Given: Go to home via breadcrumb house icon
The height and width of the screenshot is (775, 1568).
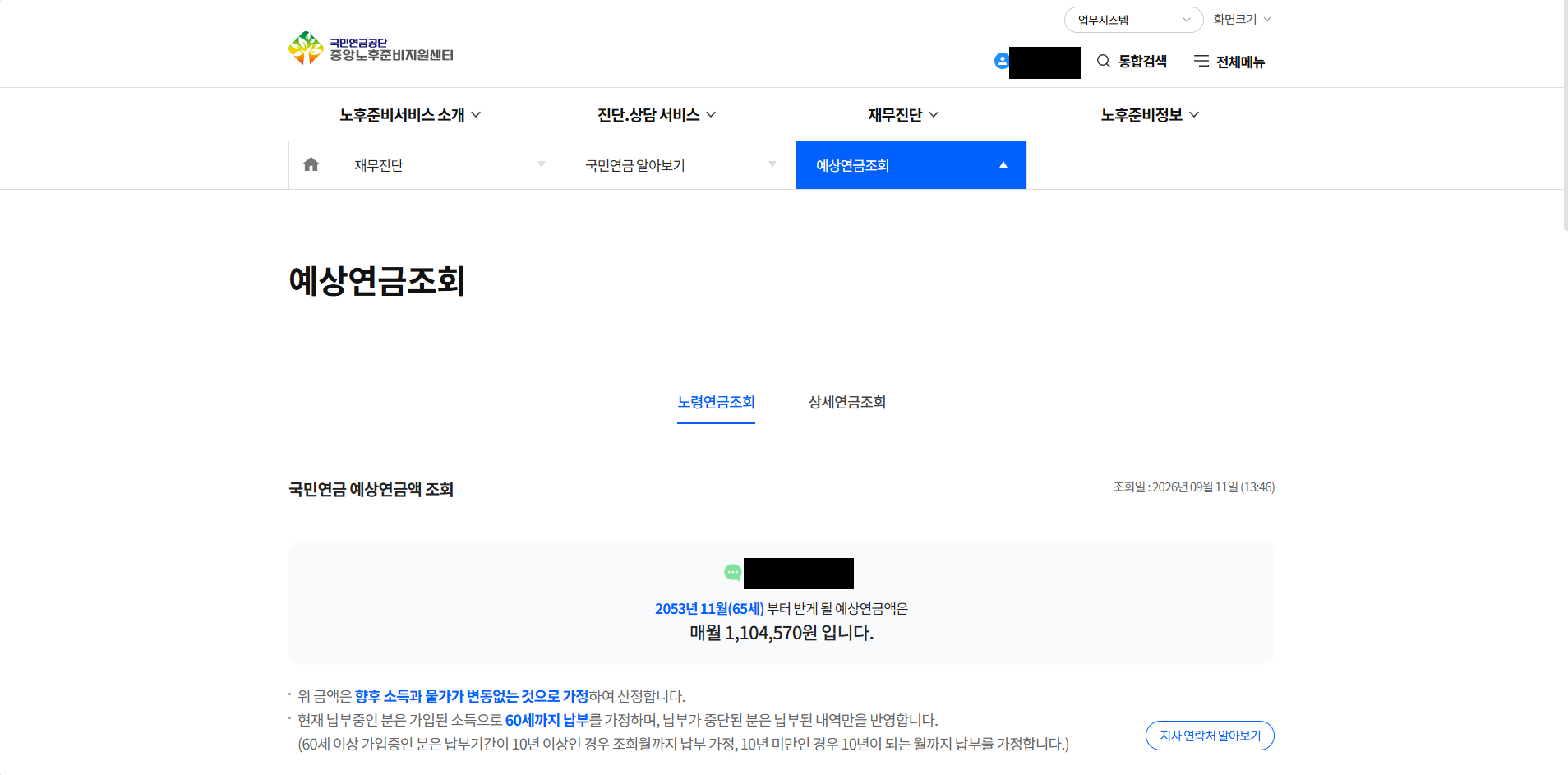Looking at the screenshot, I should [x=311, y=164].
